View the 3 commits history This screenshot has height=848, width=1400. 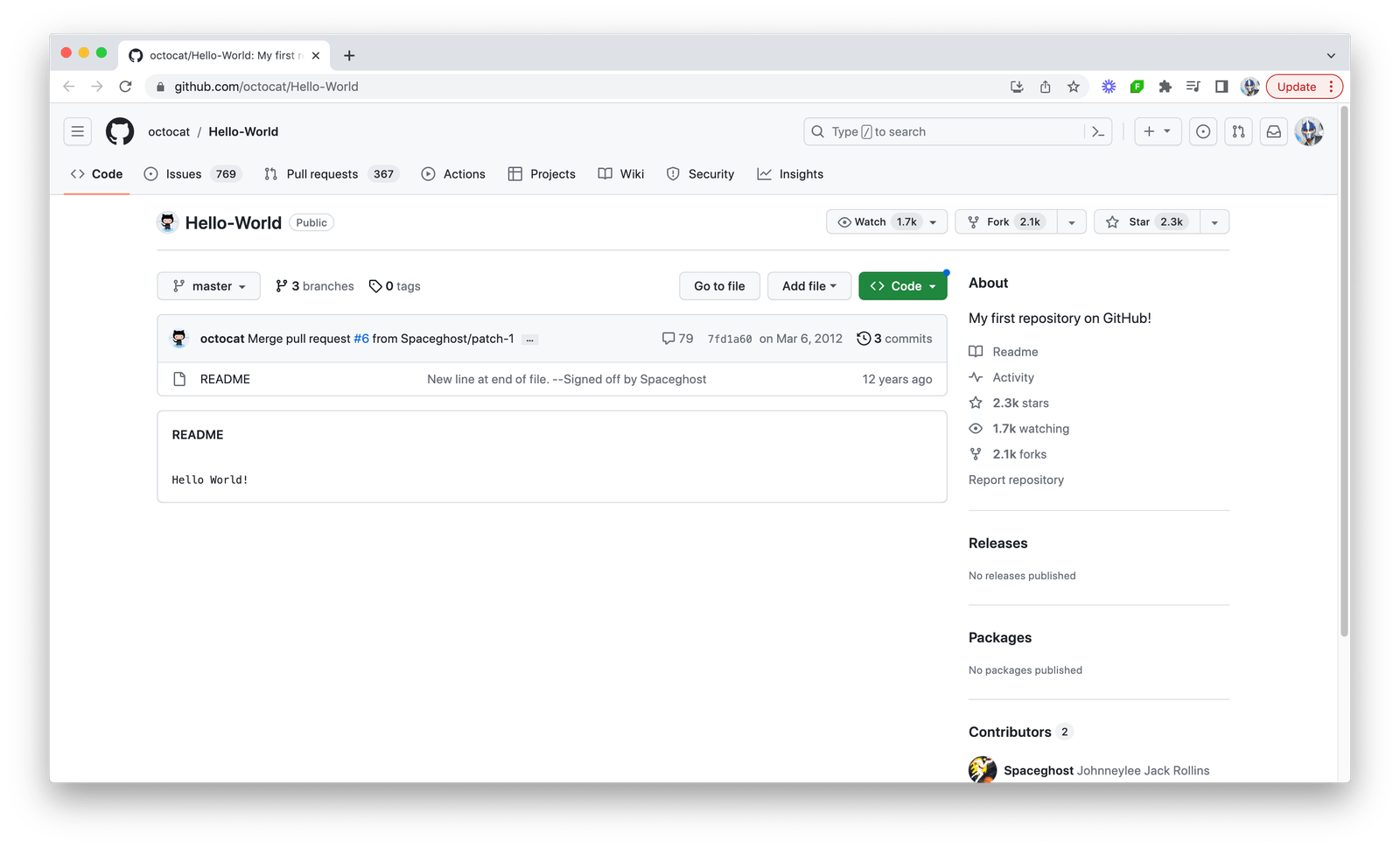pos(894,339)
